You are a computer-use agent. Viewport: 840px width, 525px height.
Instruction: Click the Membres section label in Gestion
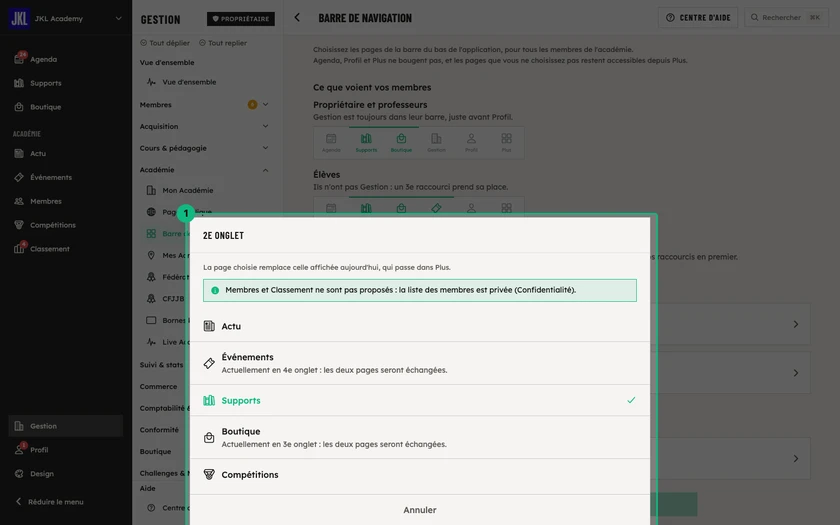tap(156, 104)
